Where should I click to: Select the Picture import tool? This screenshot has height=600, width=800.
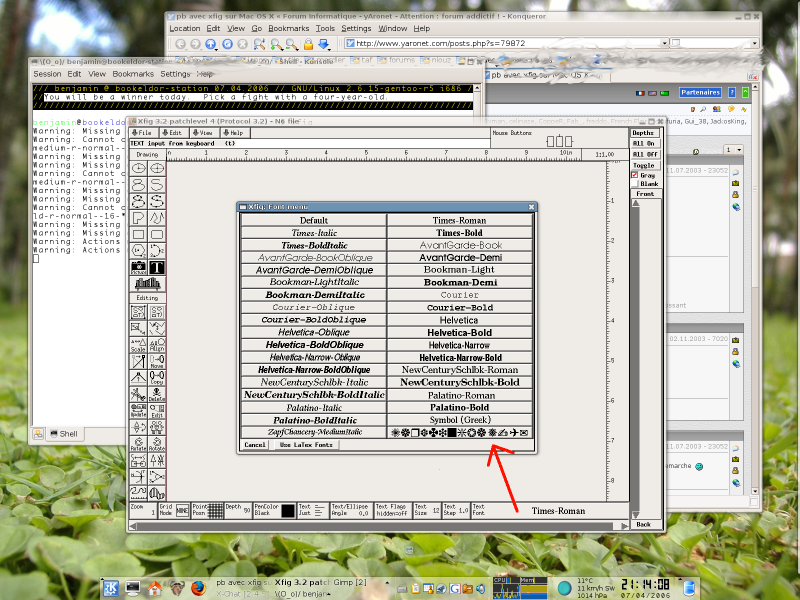[x=138, y=267]
